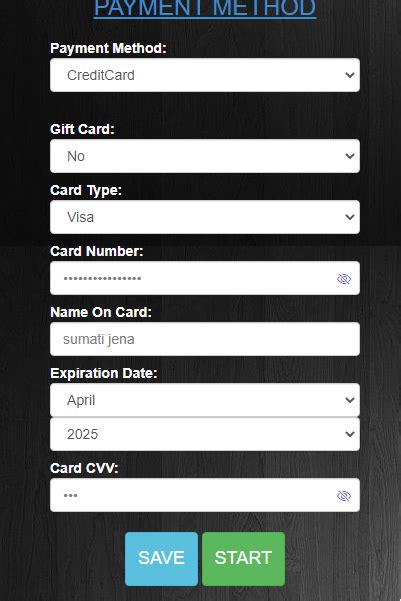This screenshot has width=401, height=601.
Task: Show the Card CVV using eye icon
Action: (344, 496)
